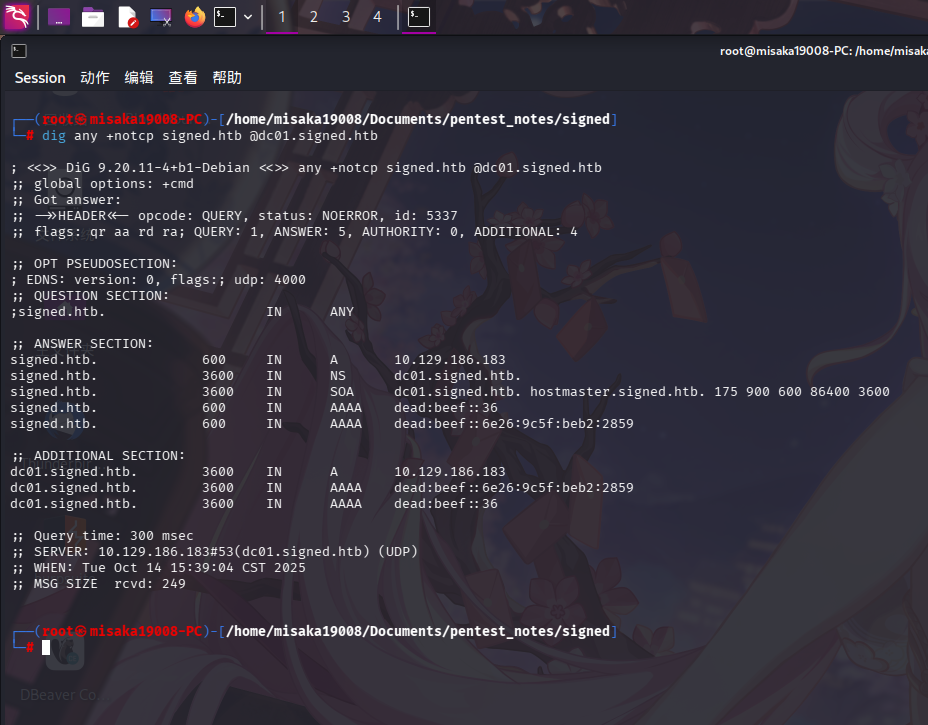The height and width of the screenshot is (725, 928).
Task: Click the dig command line text
Action: pos(210,136)
